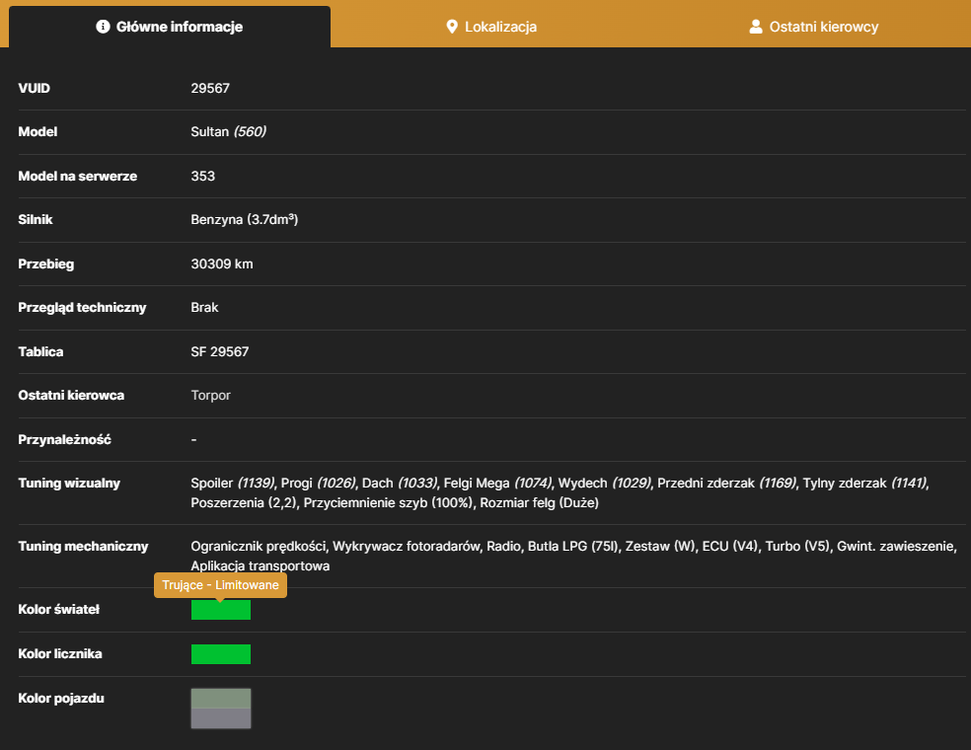This screenshot has width=971, height=750.
Task: Select the server model value 353
Action: 202,176
